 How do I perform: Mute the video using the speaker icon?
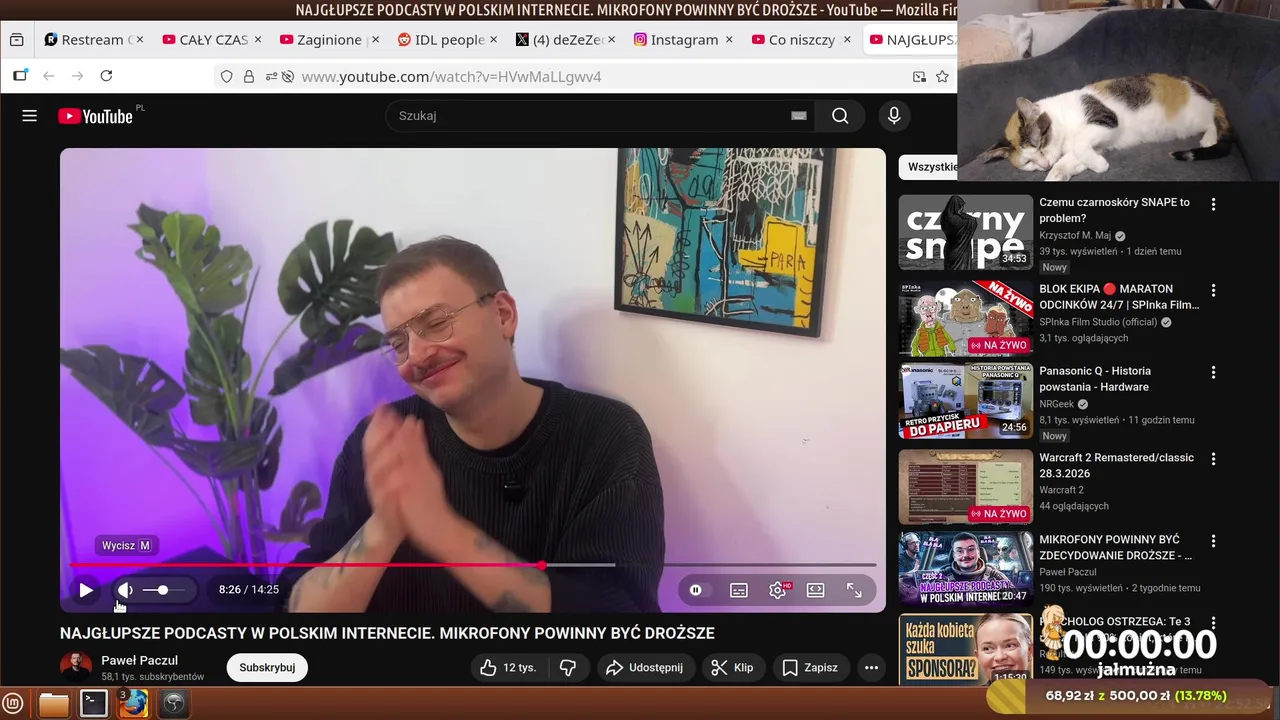[x=125, y=590]
